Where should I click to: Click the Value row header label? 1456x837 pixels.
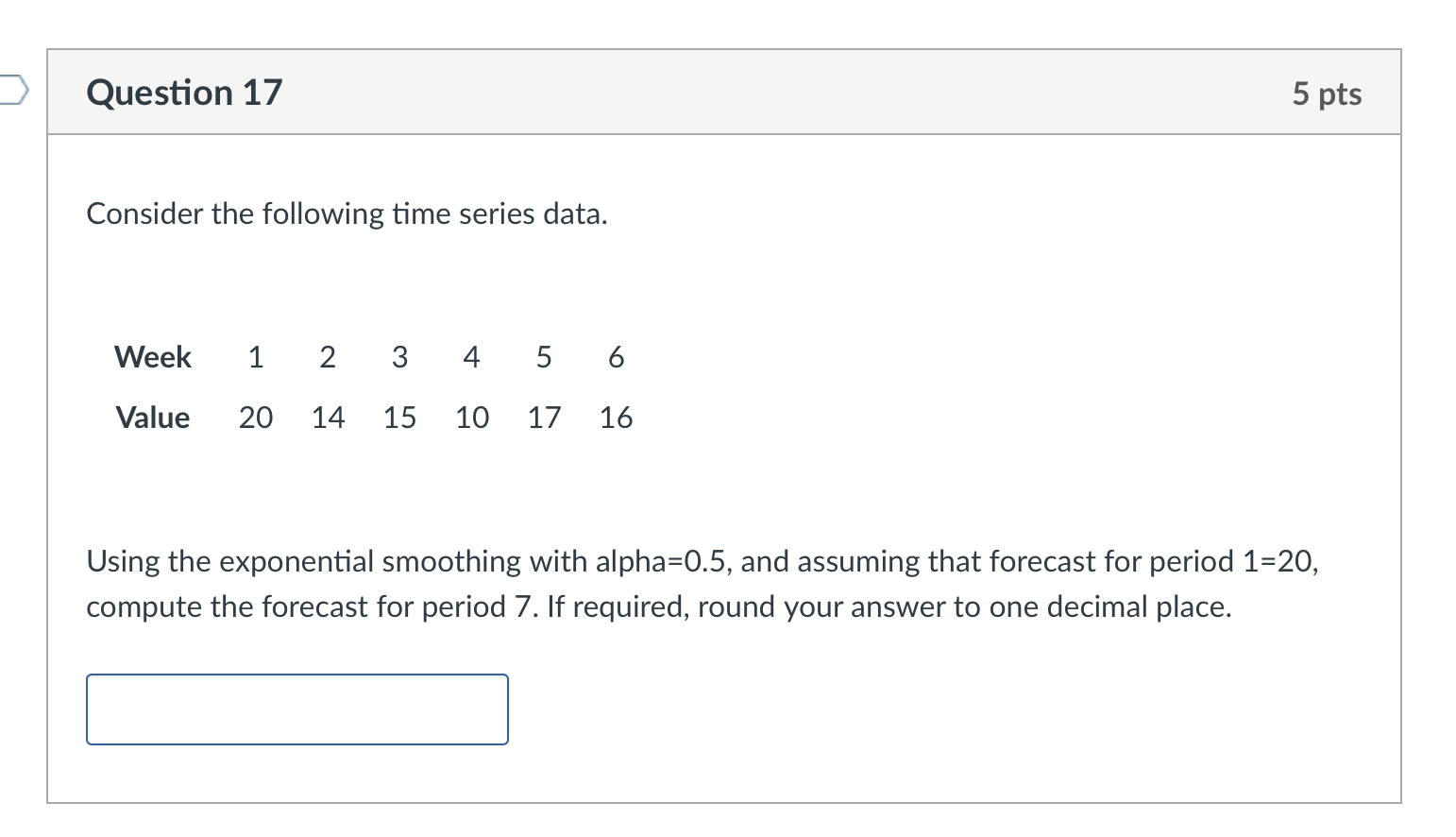[x=152, y=418]
